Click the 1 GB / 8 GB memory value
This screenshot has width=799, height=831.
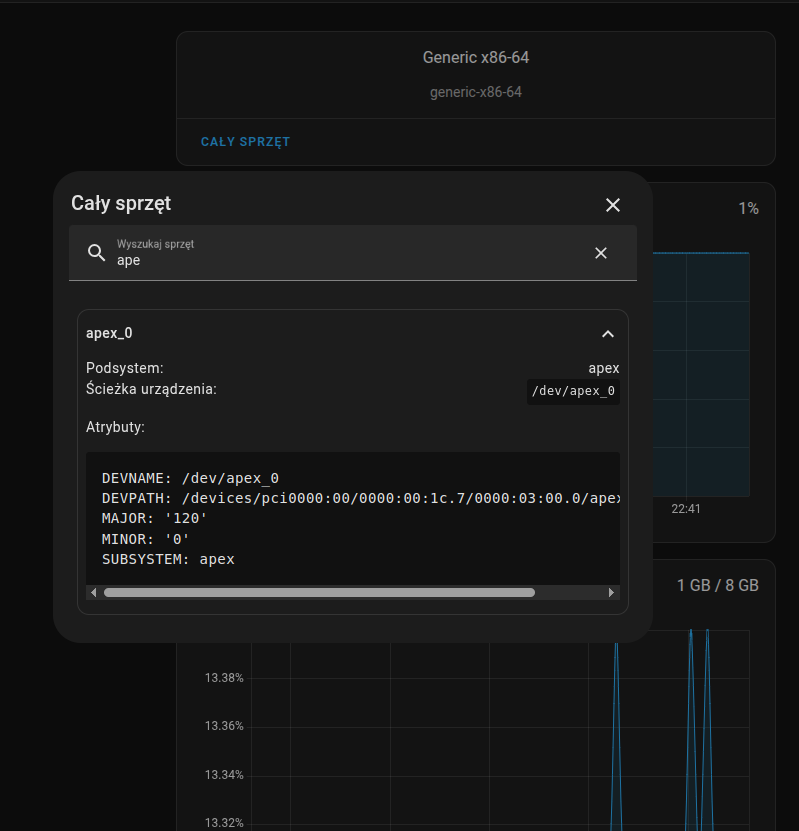click(x=717, y=585)
